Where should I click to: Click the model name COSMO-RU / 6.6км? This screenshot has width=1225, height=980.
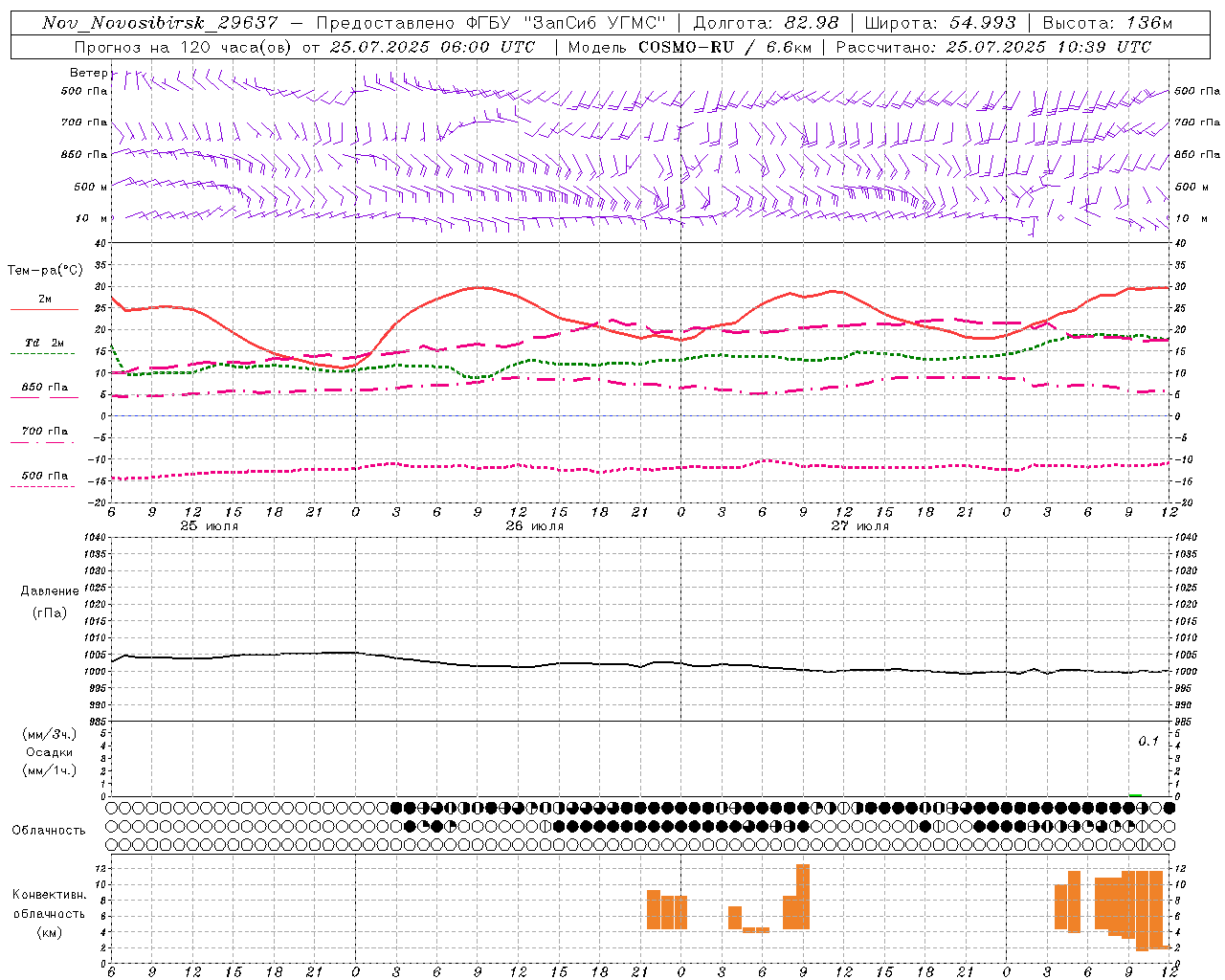tap(726, 47)
